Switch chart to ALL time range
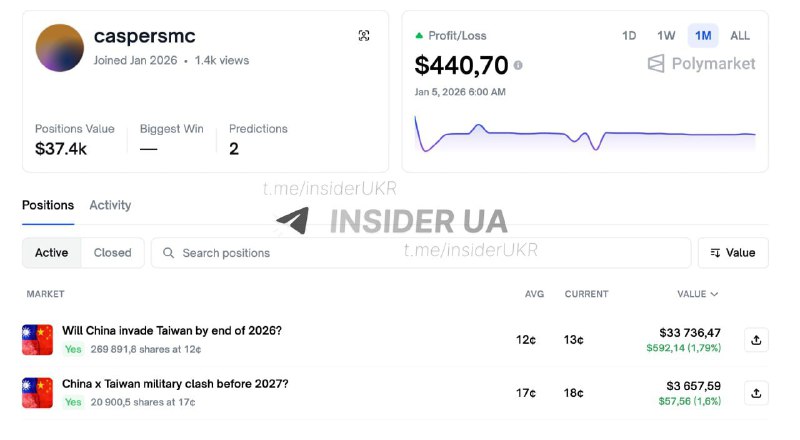 (x=740, y=36)
